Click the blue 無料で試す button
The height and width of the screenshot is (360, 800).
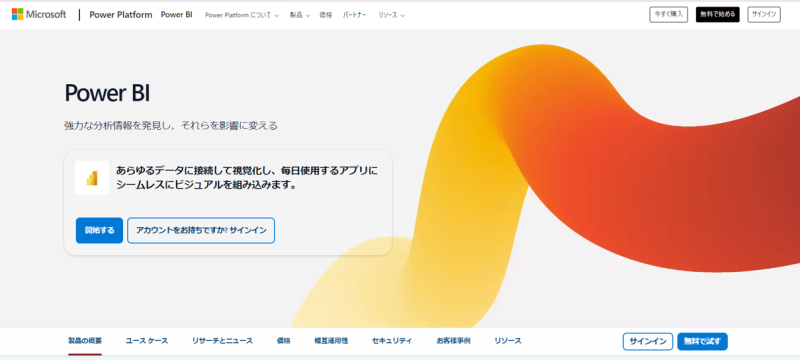point(702,342)
